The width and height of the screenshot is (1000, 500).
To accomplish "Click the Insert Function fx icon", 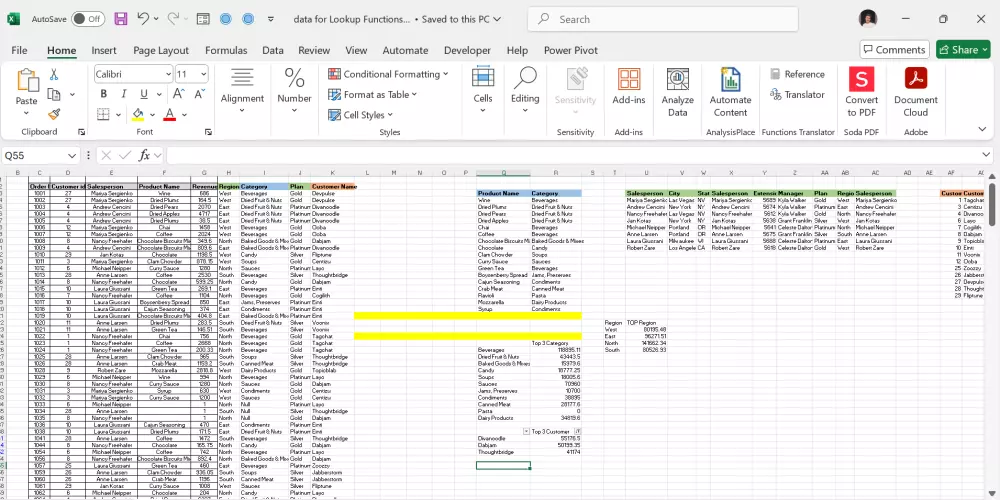I will pos(144,155).
